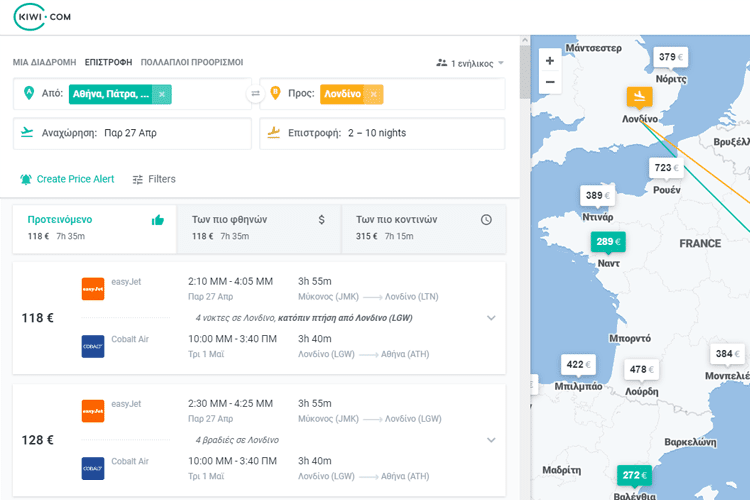Select the 422 € Μπιλμπάο map price
Viewport: 750px width, 500px height.
point(578,365)
